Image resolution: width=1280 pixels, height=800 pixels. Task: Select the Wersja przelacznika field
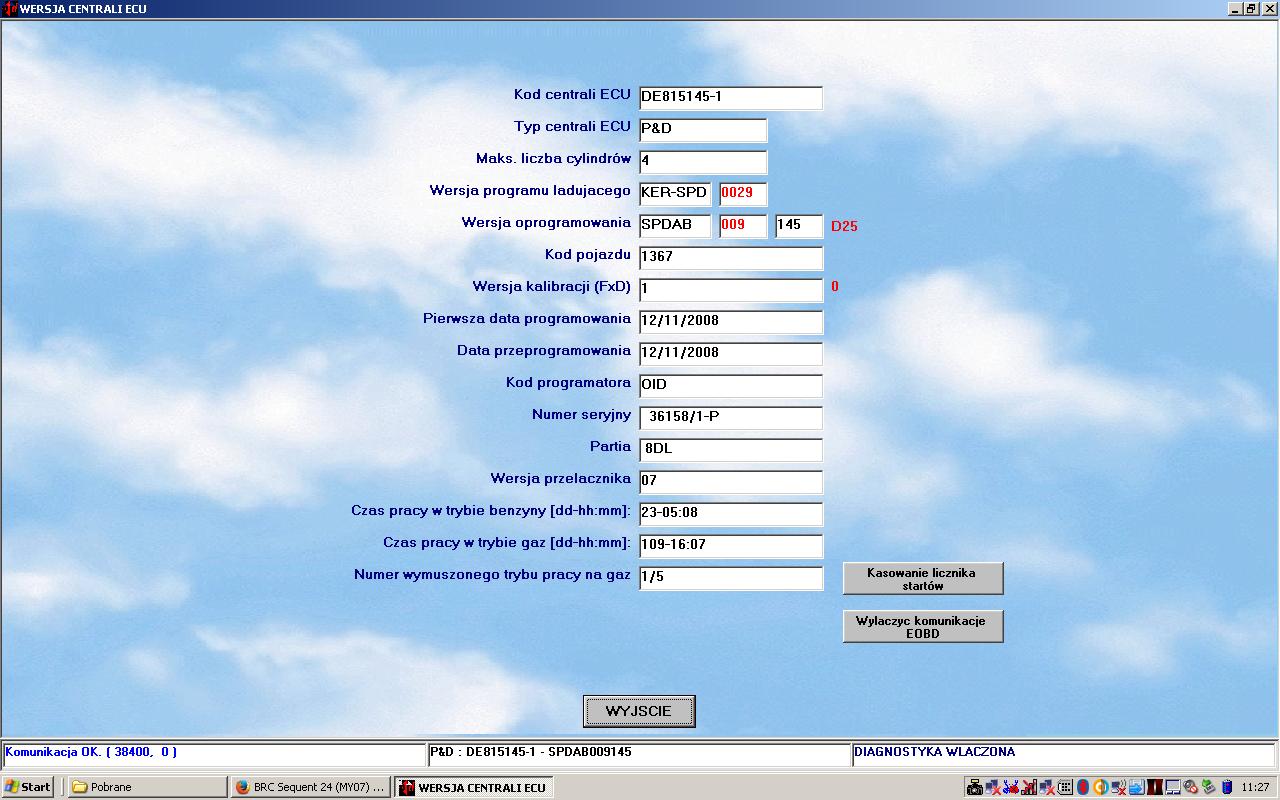click(x=731, y=482)
